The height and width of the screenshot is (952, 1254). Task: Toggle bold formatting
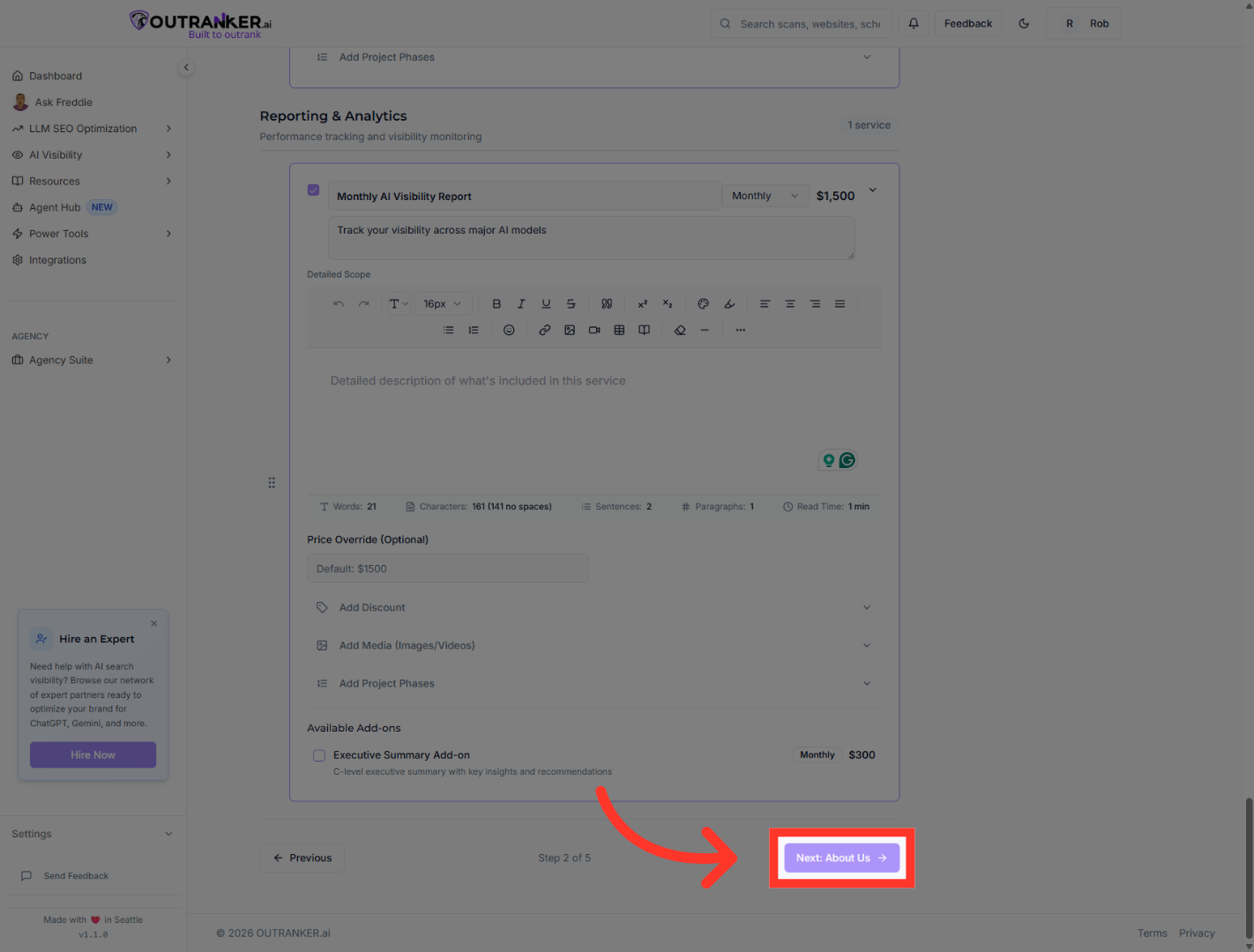pos(496,304)
